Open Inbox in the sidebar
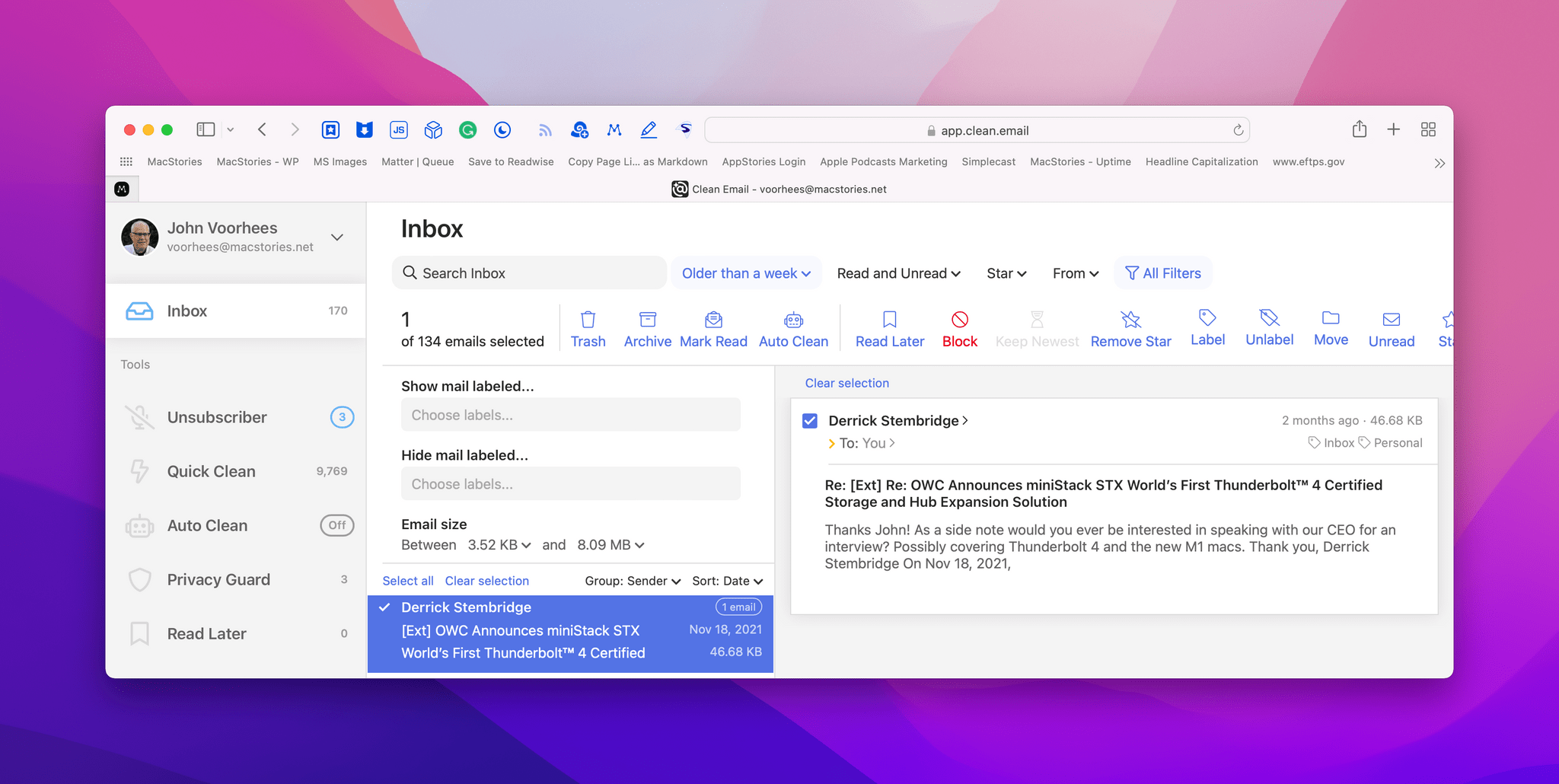 (x=236, y=311)
